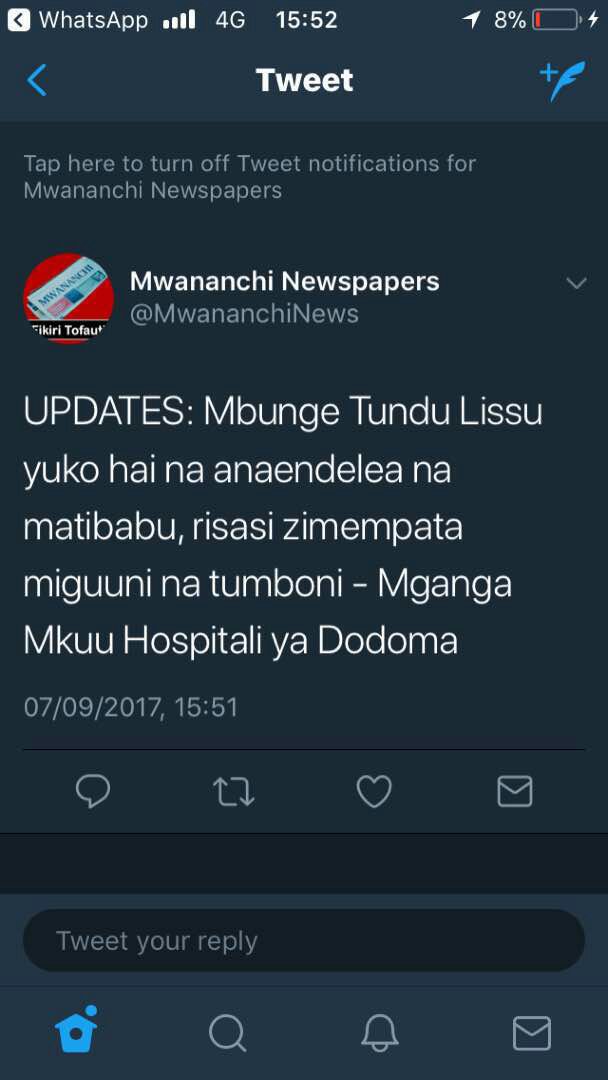Screen dimensions: 608x1080
Task: Open the Search tab
Action: 227,1033
